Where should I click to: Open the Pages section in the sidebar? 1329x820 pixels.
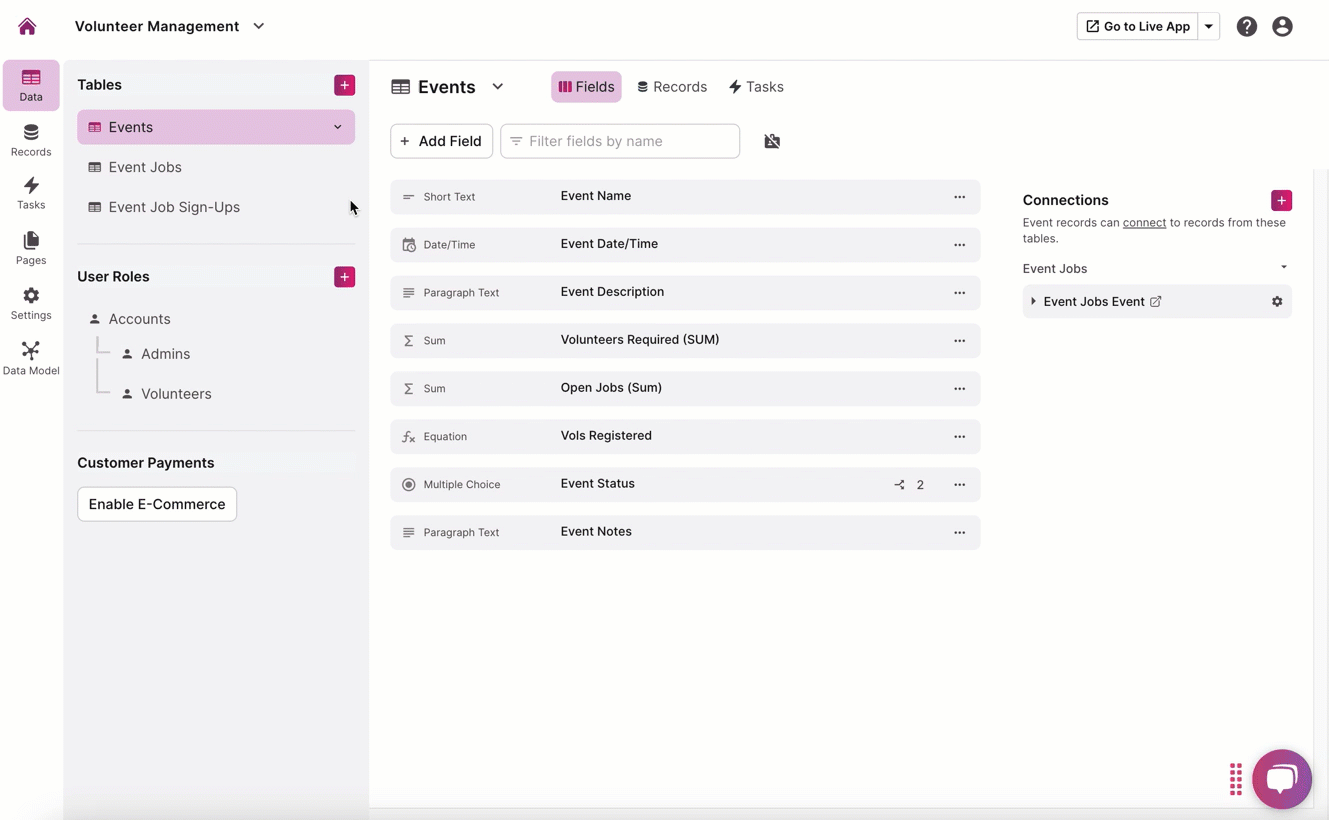tap(31, 247)
